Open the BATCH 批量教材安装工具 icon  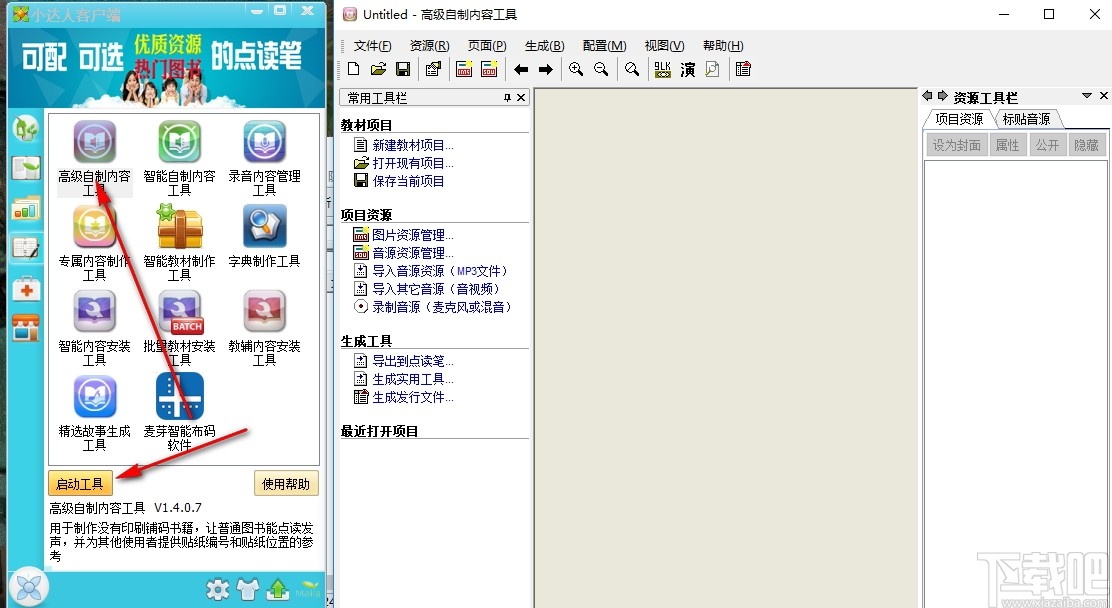[178, 312]
